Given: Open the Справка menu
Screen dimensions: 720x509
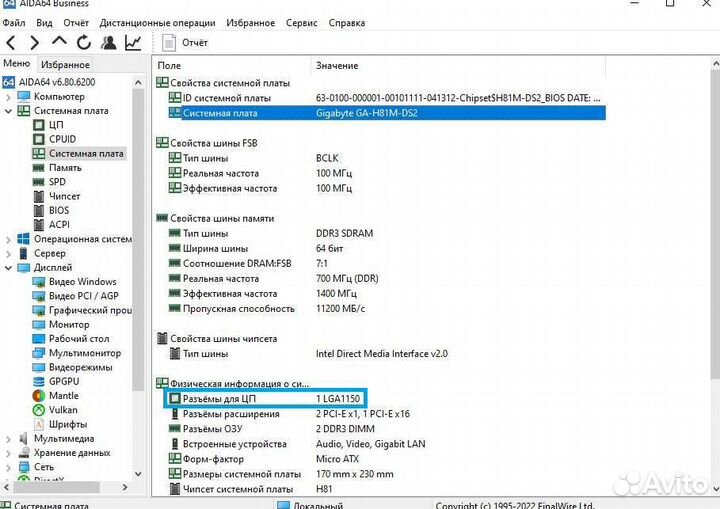Looking at the screenshot, I should [x=347, y=23].
